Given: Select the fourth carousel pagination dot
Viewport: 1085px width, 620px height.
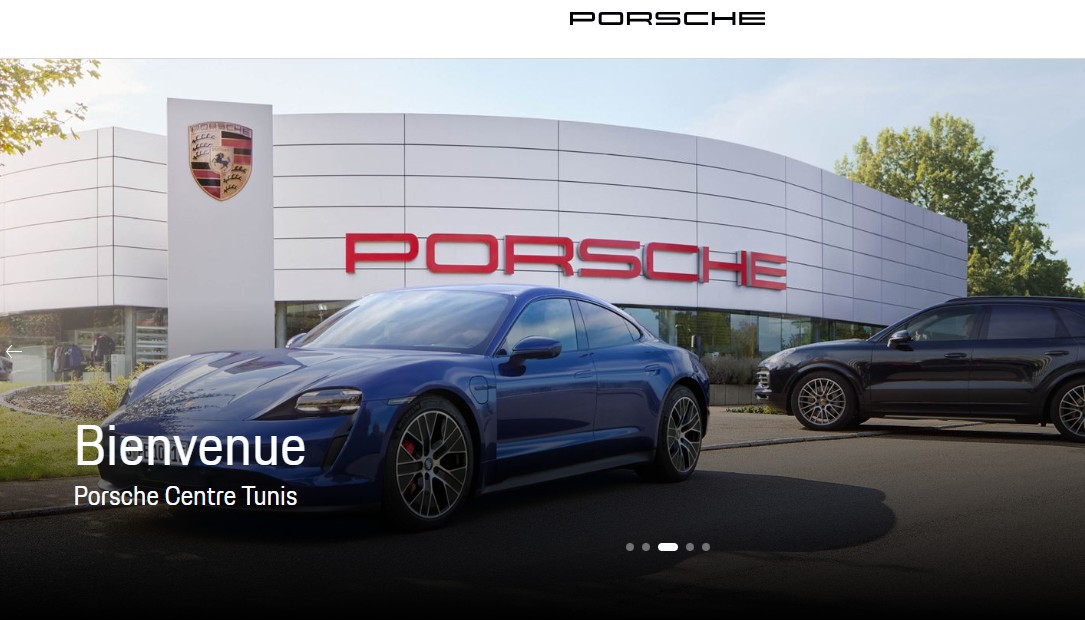Looking at the screenshot, I should point(690,547).
